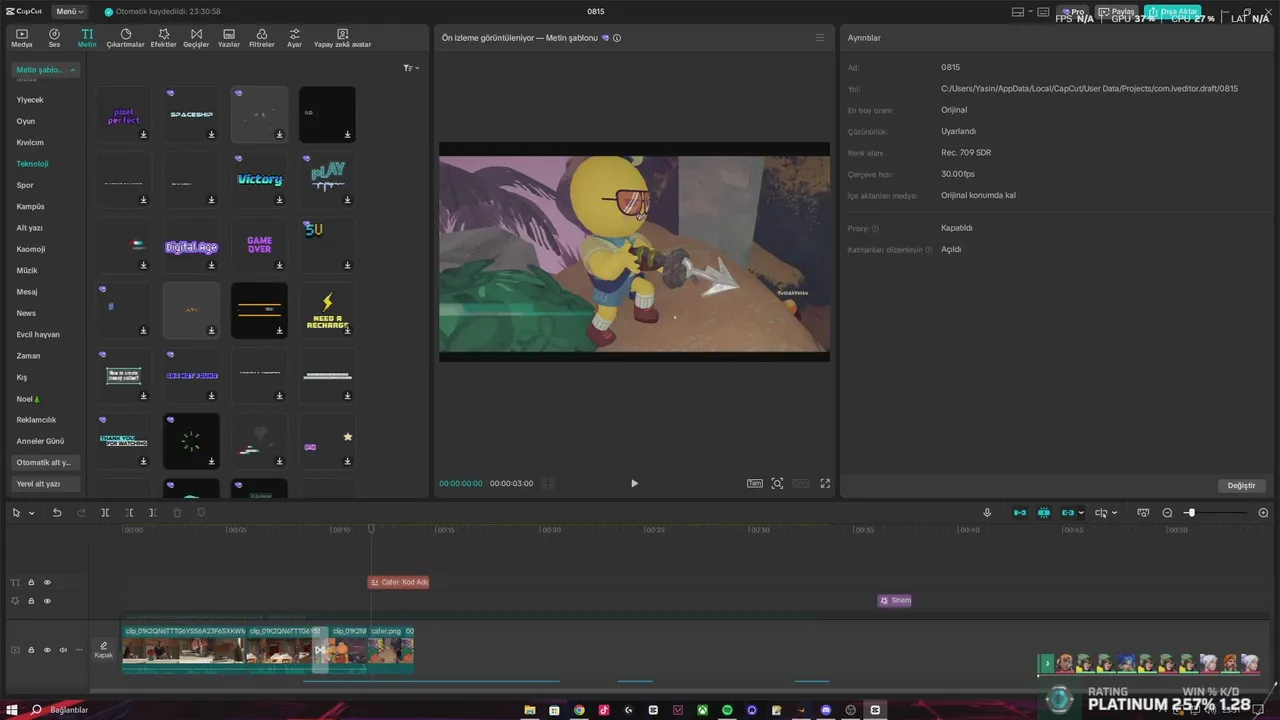1280x720 pixels.
Task: Open the preview axis dropdown arrow
Action: pyautogui.click(x=1114, y=513)
